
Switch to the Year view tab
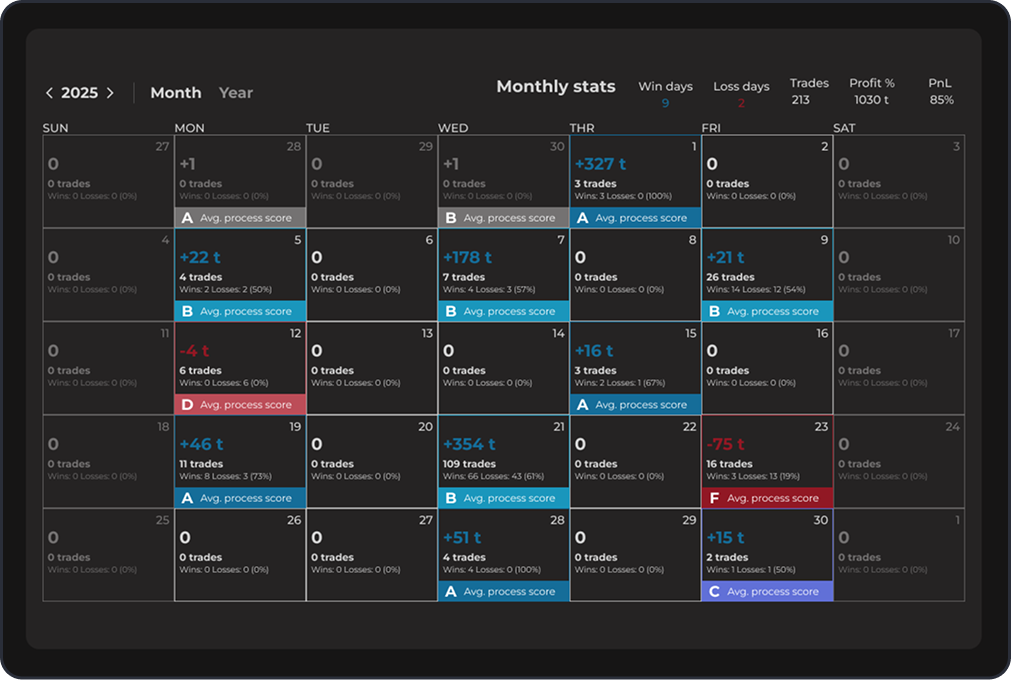236,93
